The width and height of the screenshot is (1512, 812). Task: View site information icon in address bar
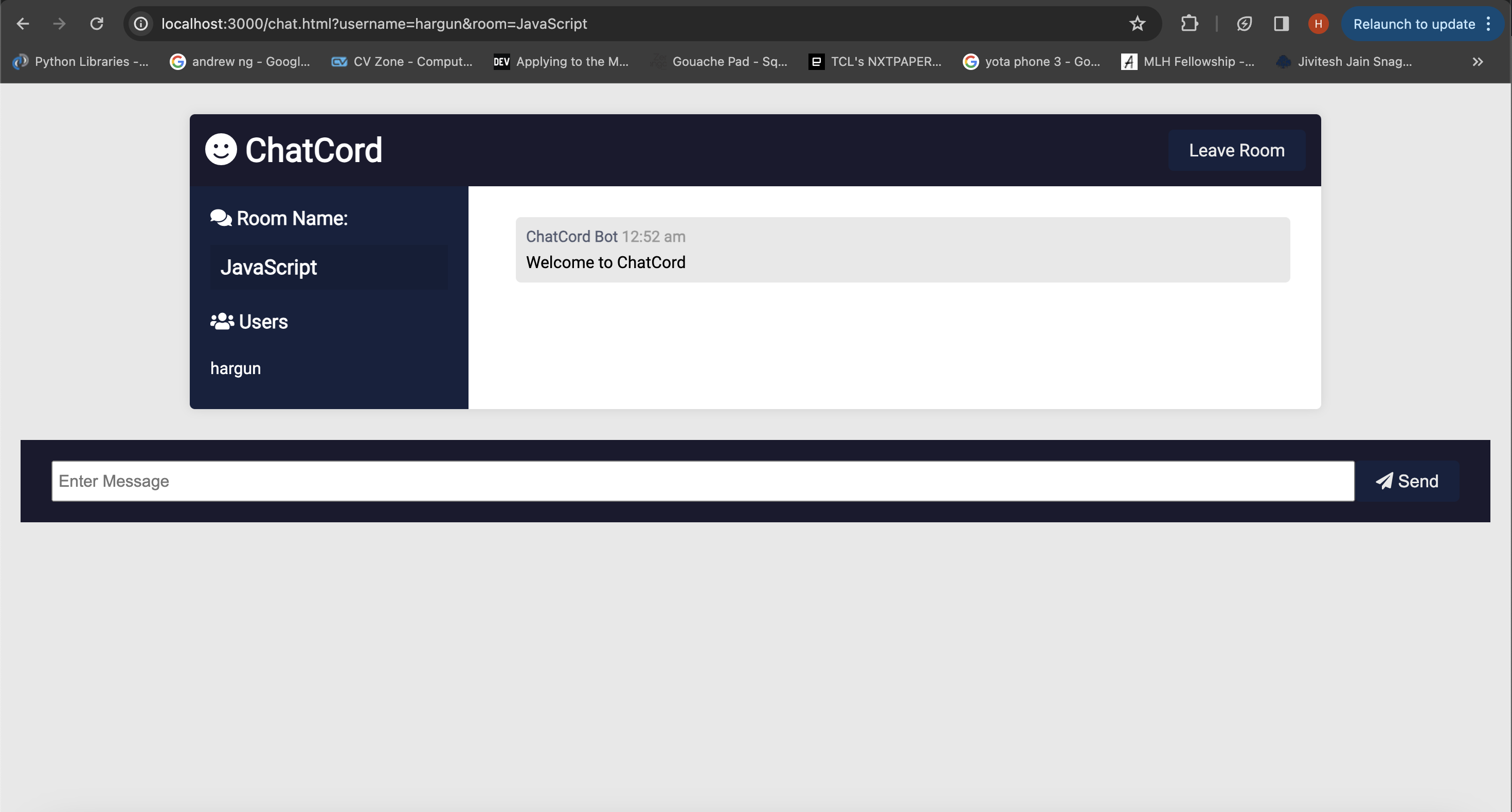[x=141, y=24]
